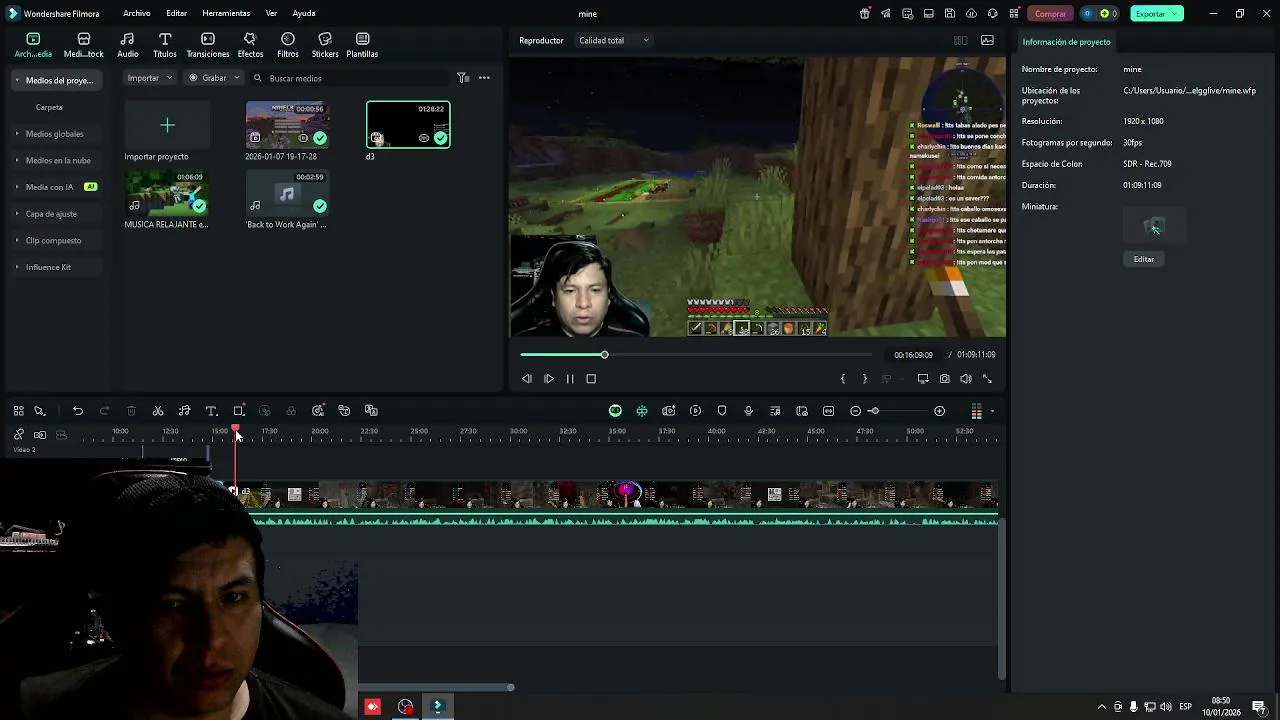Open the Calidad total quality dropdown
The width and height of the screenshot is (1280, 720).
(614, 41)
